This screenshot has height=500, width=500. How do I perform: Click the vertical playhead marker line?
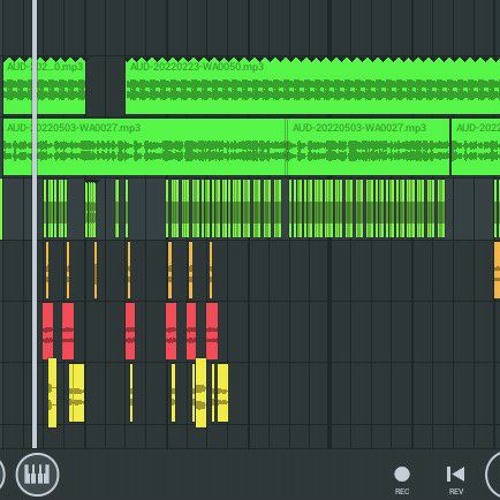tap(34, 223)
